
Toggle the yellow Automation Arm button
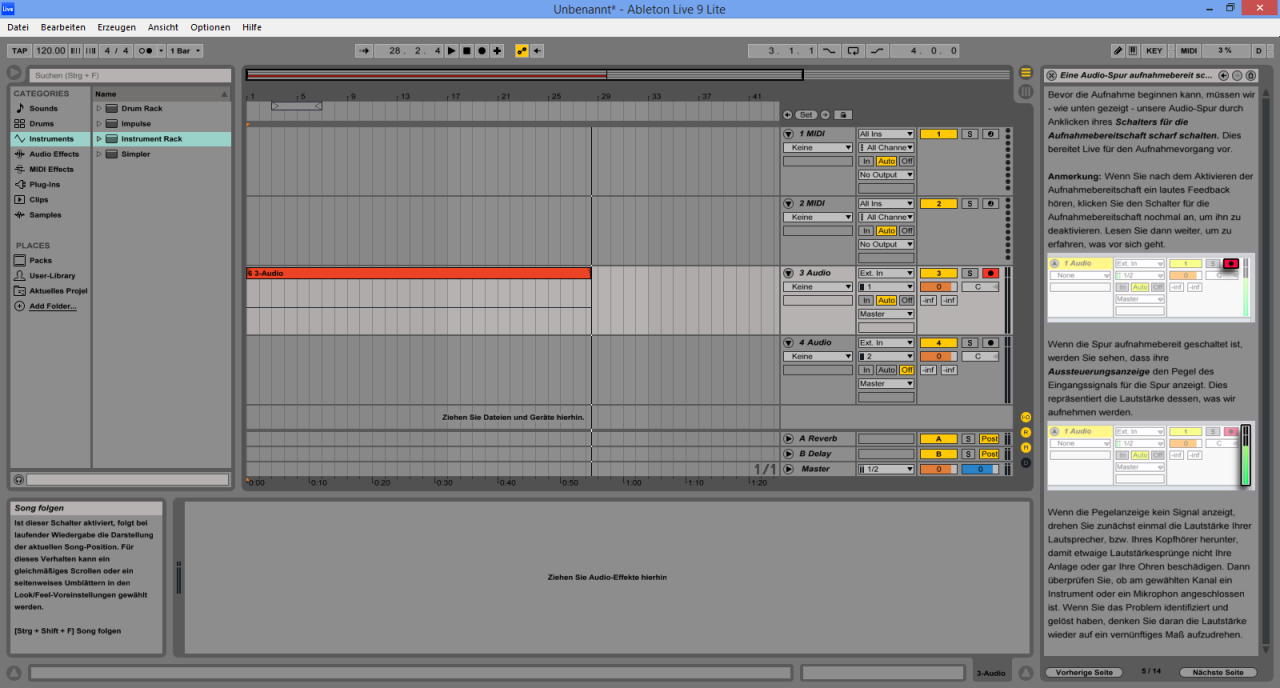click(521, 50)
